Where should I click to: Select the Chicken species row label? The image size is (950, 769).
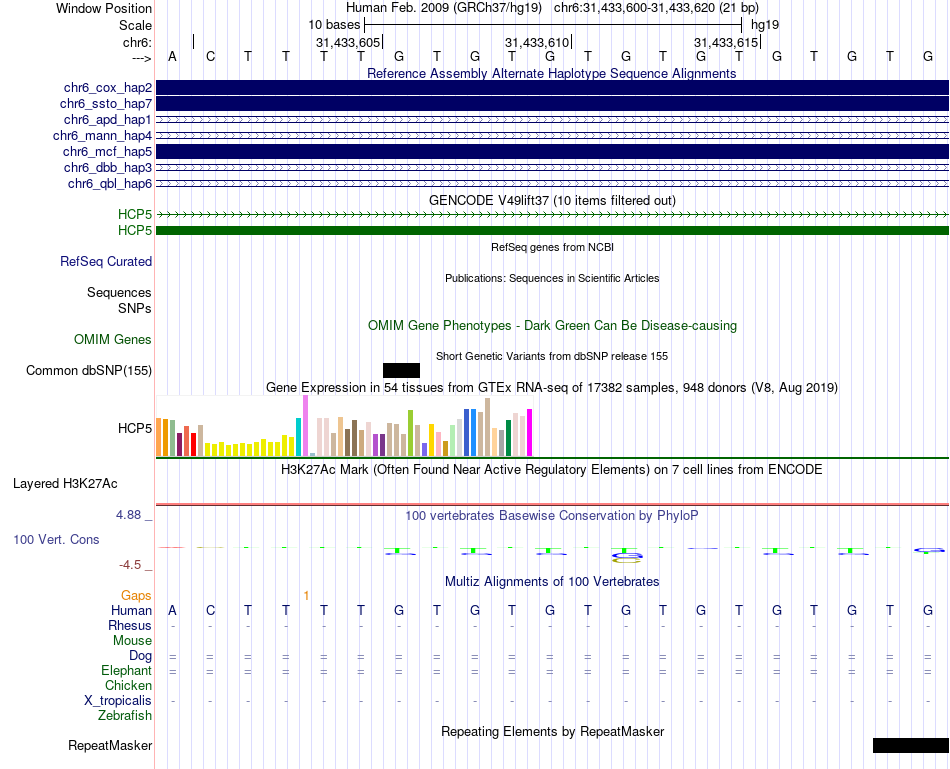128,685
